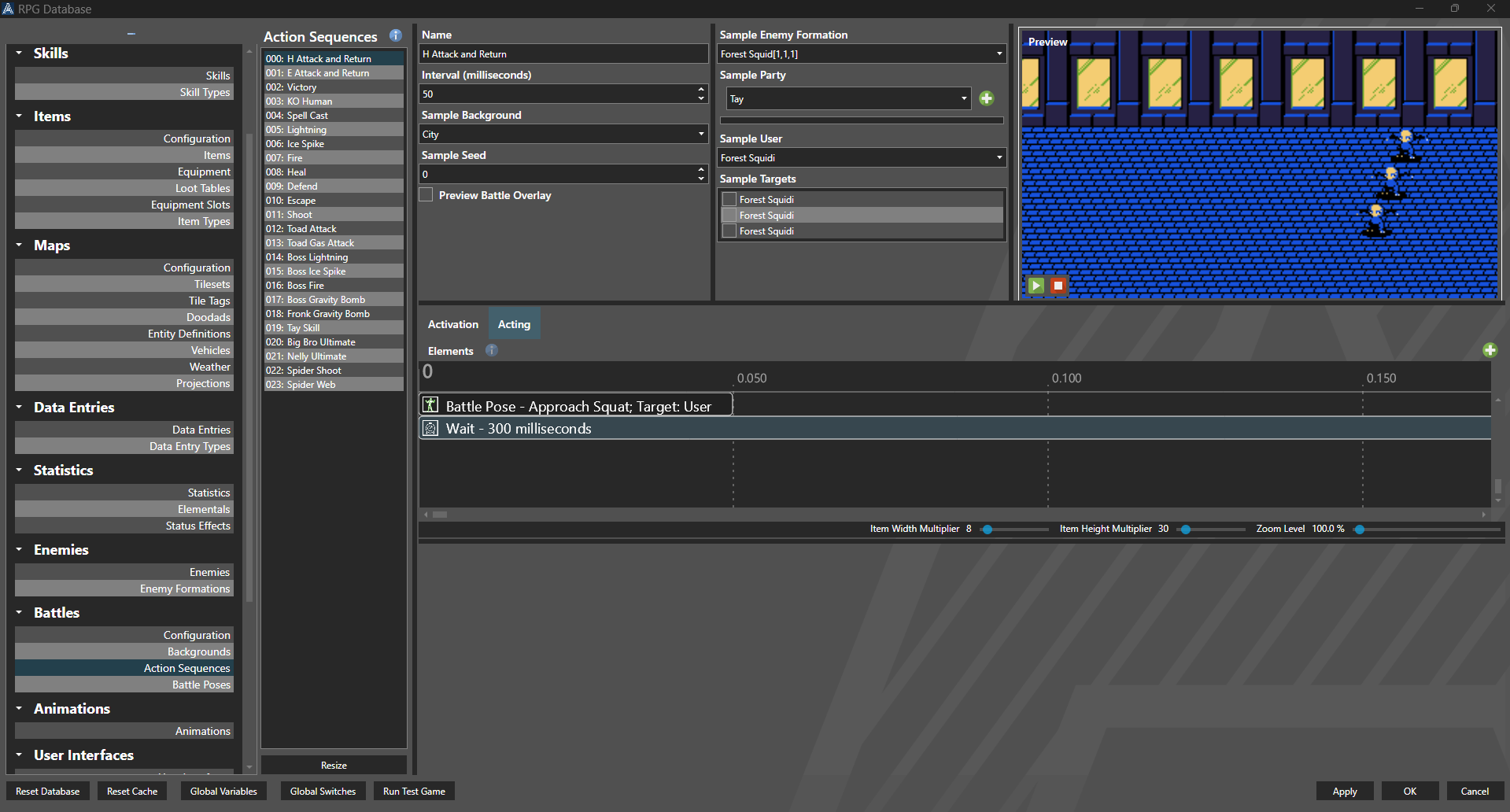Viewport: 1510px width, 812px height.
Task: Click the Zoom Level slider handle
Action: click(x=1359, y=530)
